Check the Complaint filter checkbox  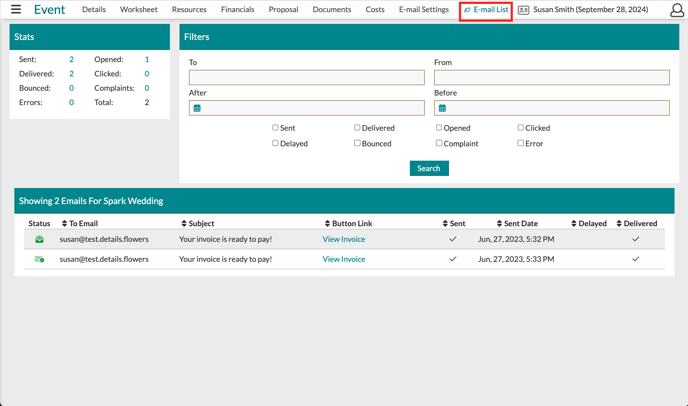(439, 143)
